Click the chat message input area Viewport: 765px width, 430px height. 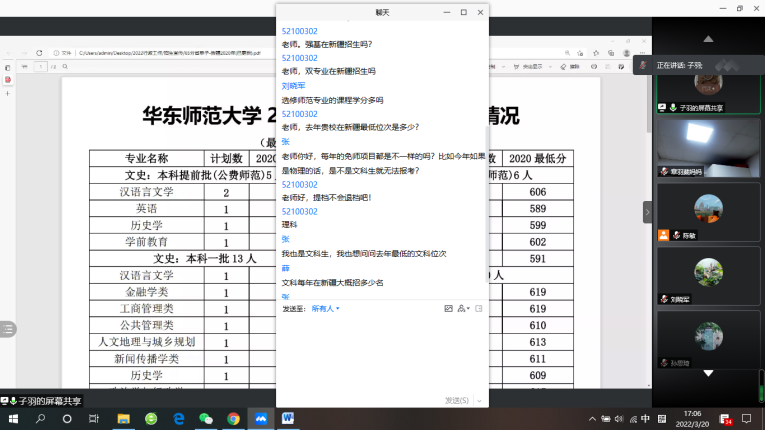tap(382, 353)
